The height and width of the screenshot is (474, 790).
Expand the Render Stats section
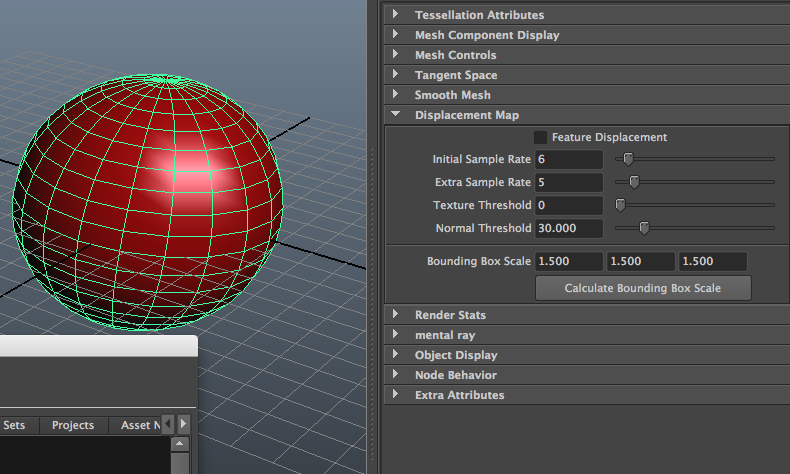tap(587, 315)
